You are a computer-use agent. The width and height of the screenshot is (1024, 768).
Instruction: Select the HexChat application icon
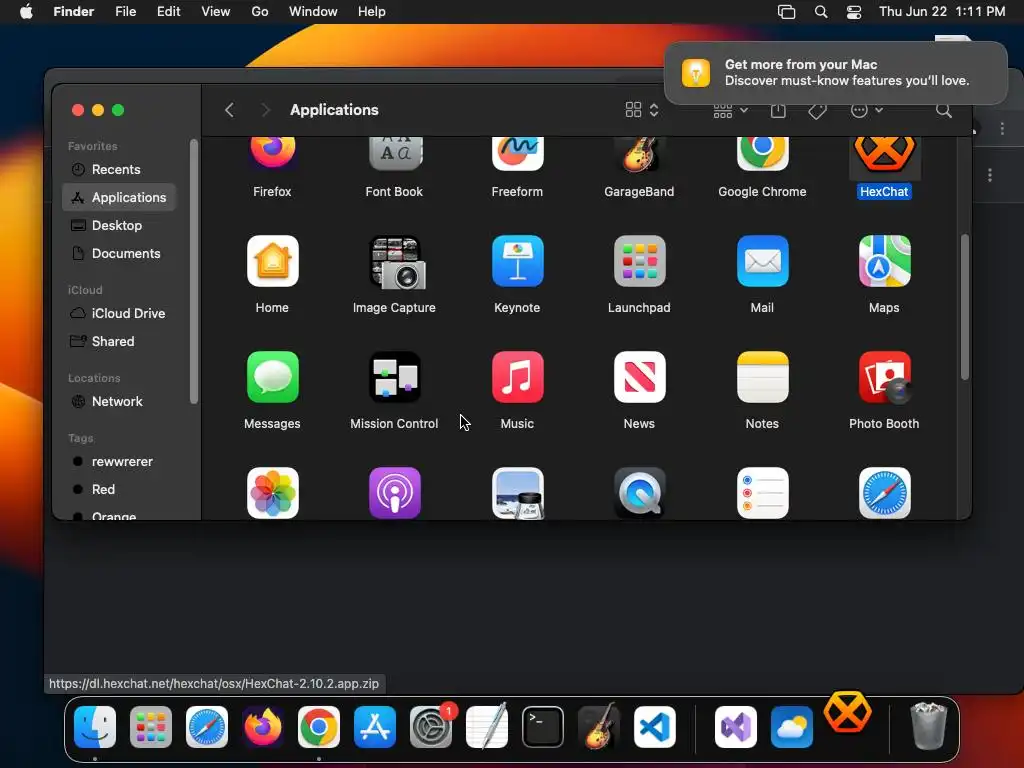(x=884, y=154)
